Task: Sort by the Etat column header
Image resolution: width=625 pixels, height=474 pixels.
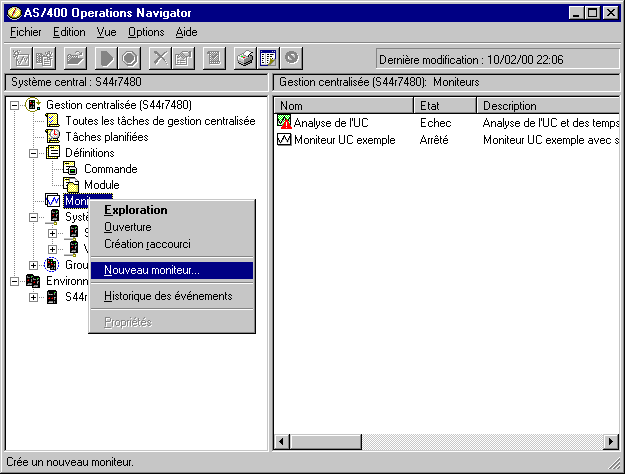Action: point(445,106)
